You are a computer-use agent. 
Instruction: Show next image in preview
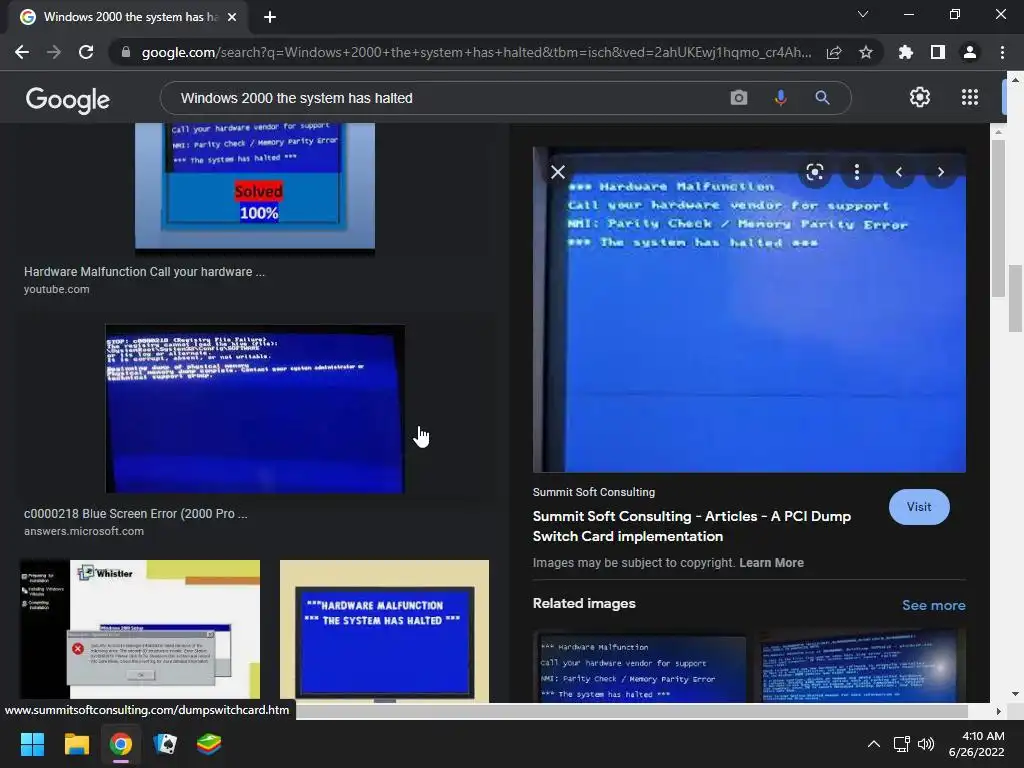(940, 172)
